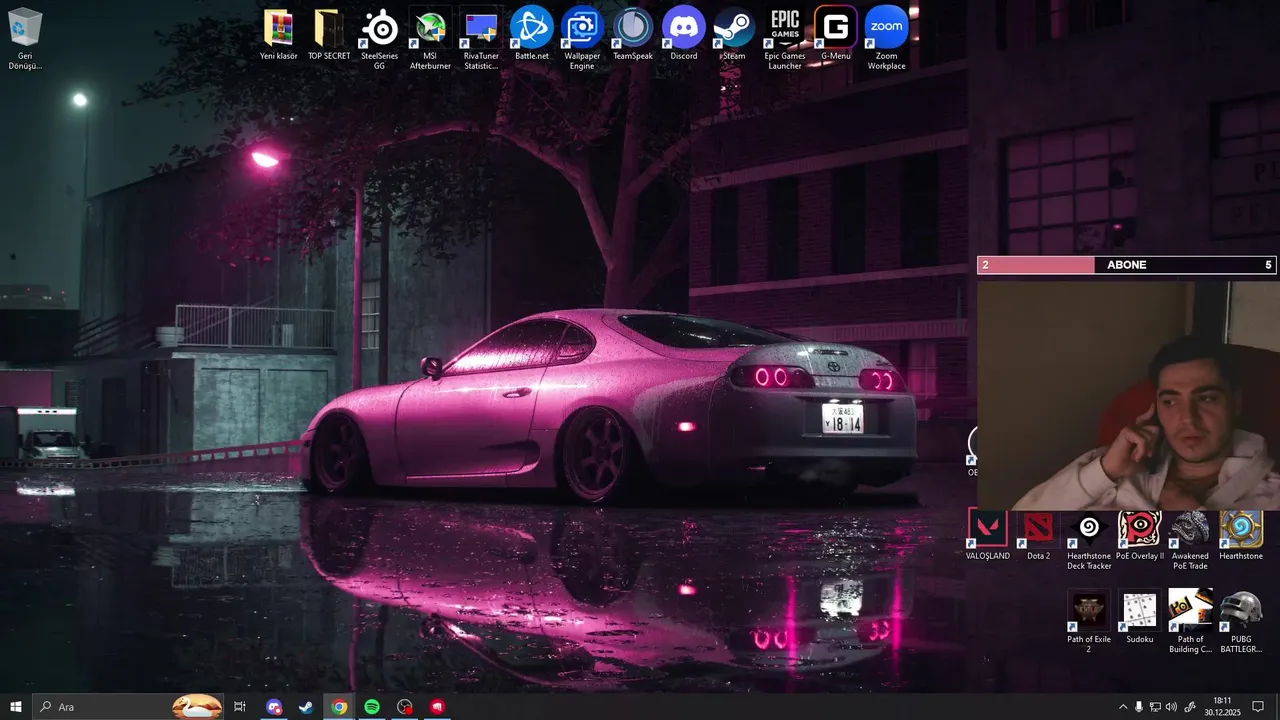Click the webcam overlay feed
Screen dimensions: 1280x720
[1128, 395]
